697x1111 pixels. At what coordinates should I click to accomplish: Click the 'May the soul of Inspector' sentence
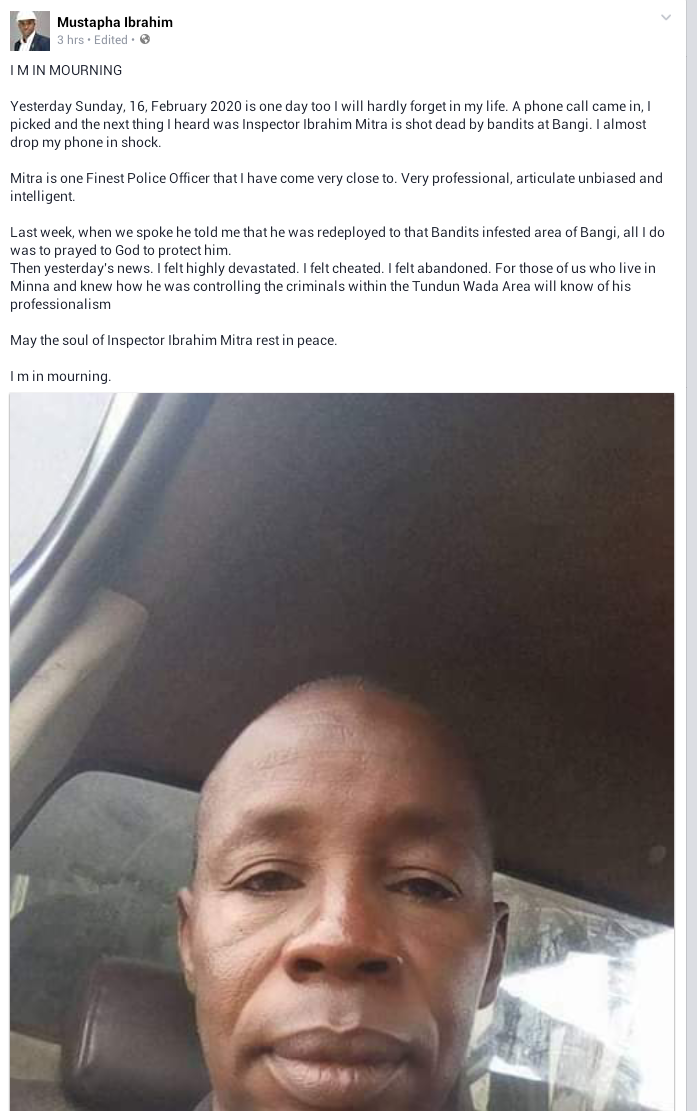(174, 340)
